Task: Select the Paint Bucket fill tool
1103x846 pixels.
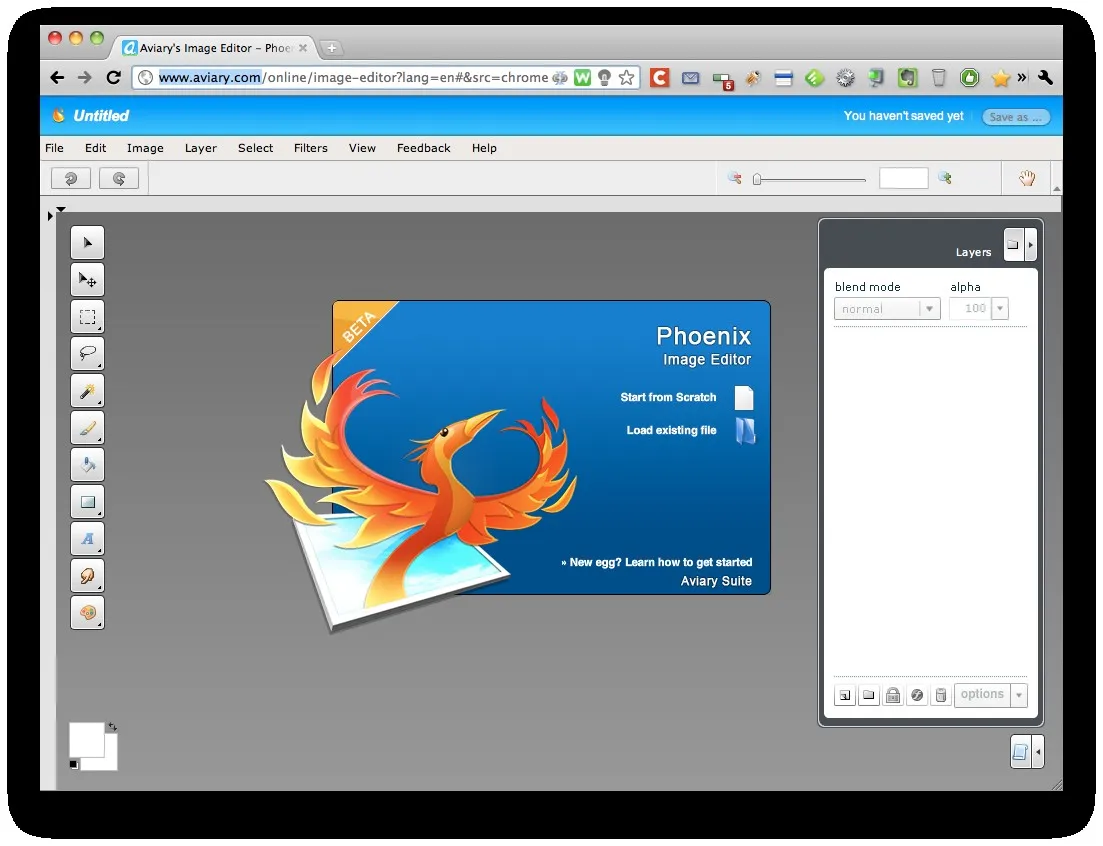Action: (87, 464)
